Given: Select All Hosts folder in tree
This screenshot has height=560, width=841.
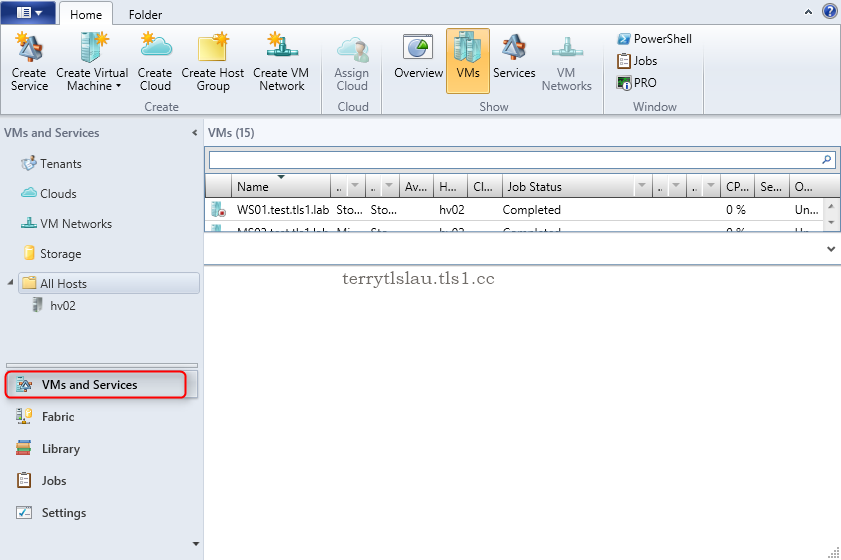Looking at the screenshot, I should pyautogui.click(x=109, y=283).
